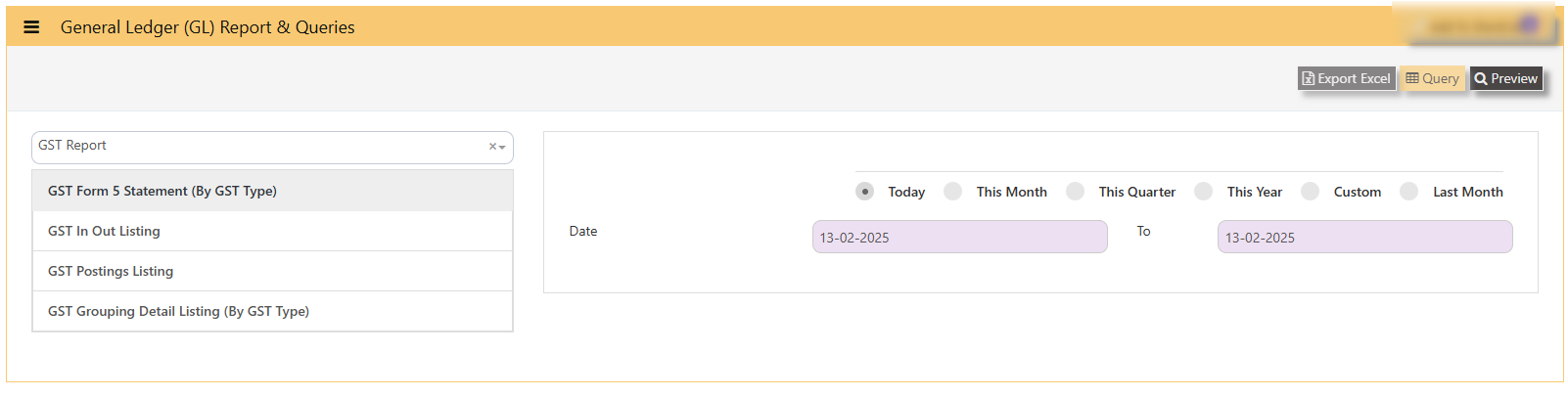Select GST Form 5 Statement (By GST Type)
The width and height of the screenshot is (1568, 397).
tap(272, 191)
